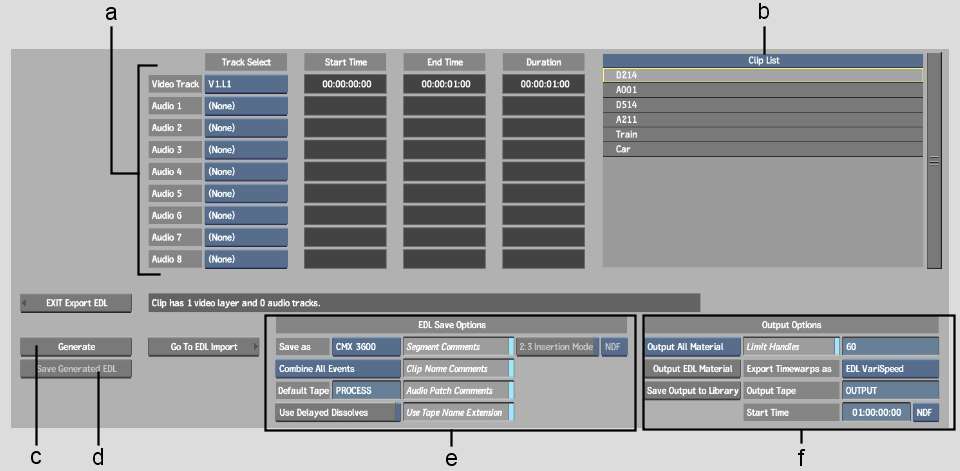Open the Video Track V1.L1 selector

pos(246,84)
